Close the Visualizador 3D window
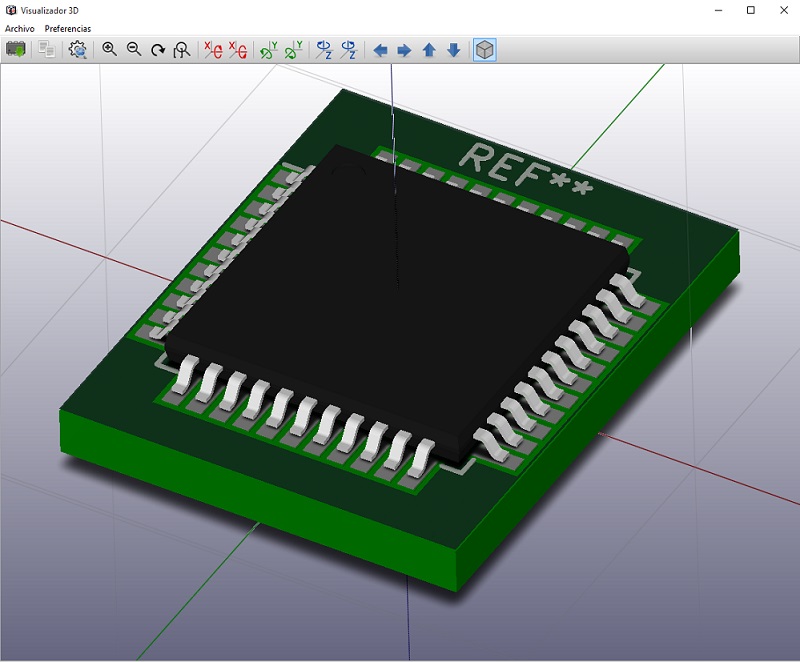 [x=784, y=10]
